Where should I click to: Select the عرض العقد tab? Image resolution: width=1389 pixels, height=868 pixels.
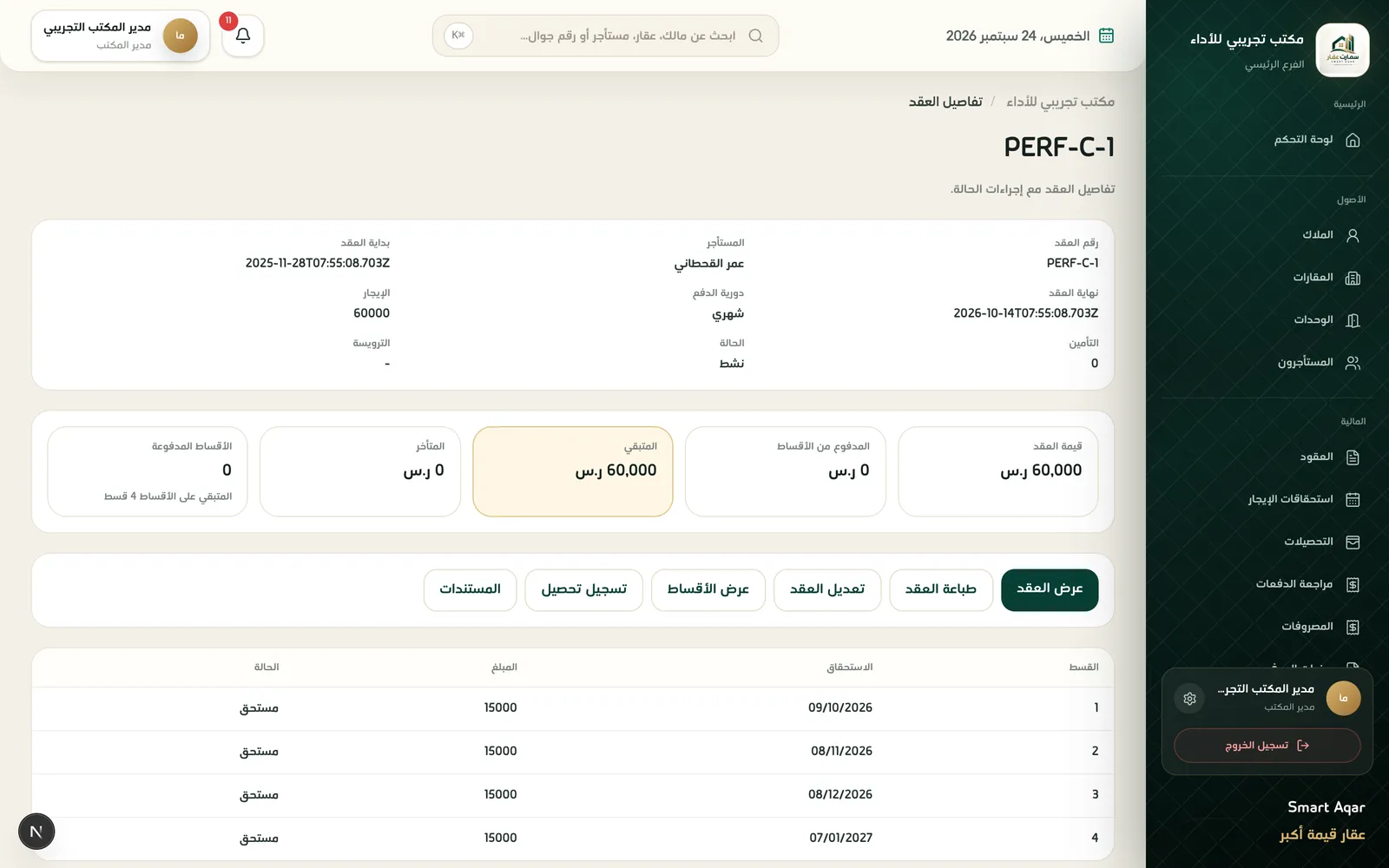point(1050,590)
